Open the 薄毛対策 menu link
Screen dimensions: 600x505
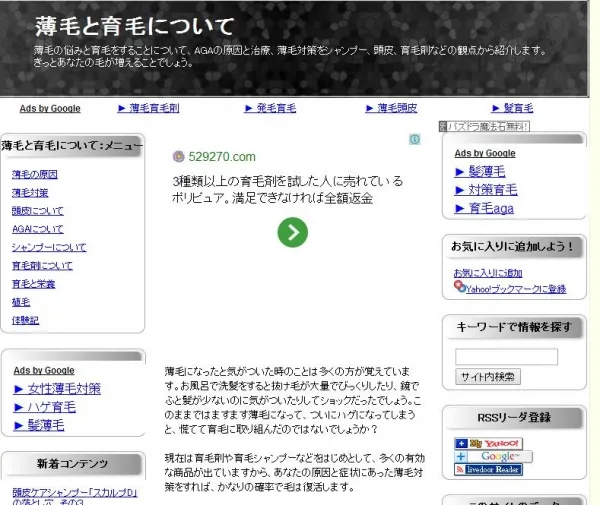point(30,193)
